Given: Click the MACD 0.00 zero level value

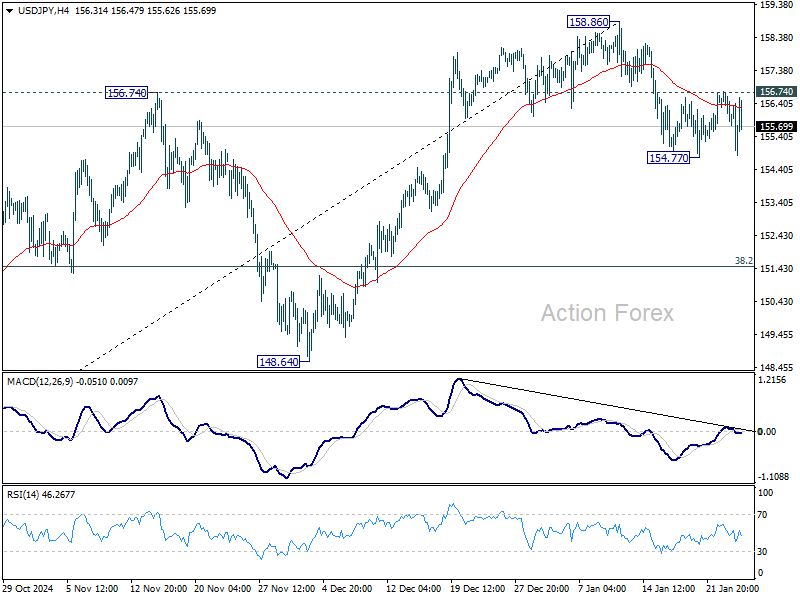Looking at the screenshot, I should pyautogui.click(x=767, y=432).
